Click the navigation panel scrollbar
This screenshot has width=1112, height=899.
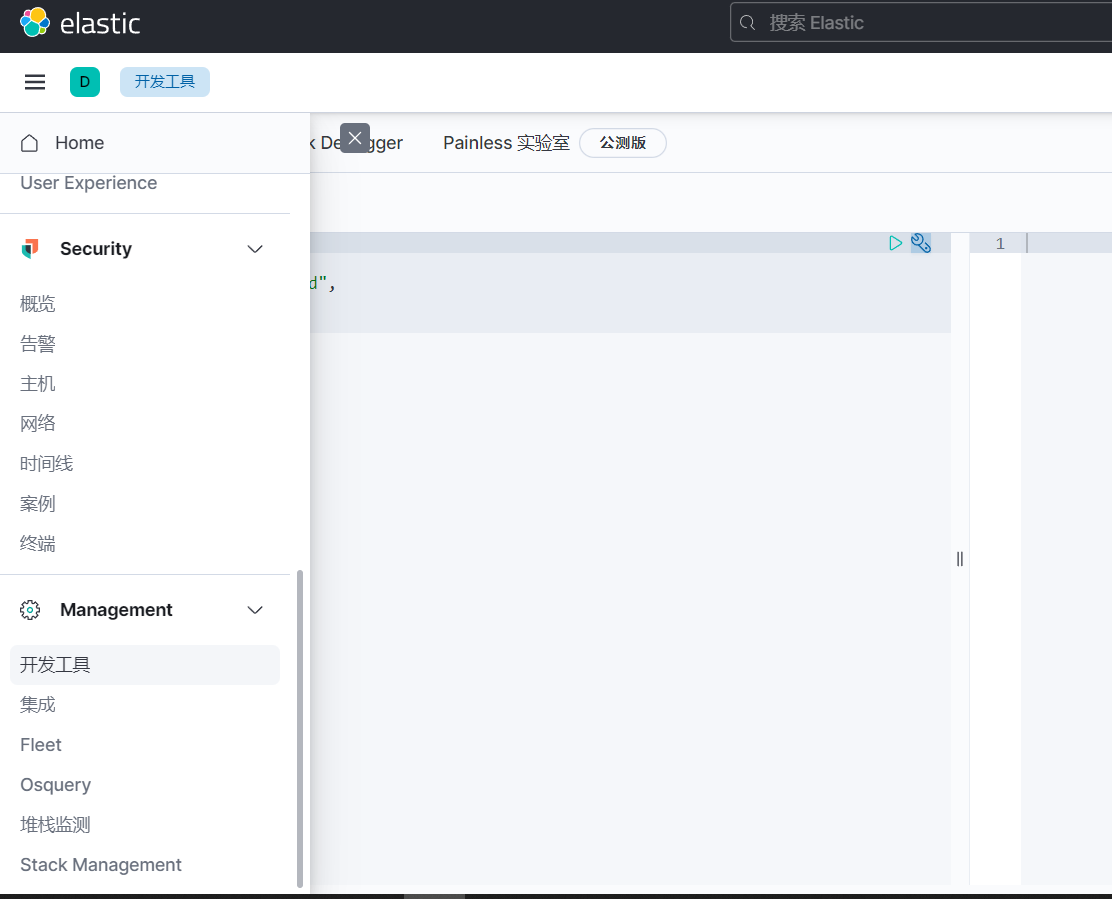pyautogui.click(x=300, y=728)
